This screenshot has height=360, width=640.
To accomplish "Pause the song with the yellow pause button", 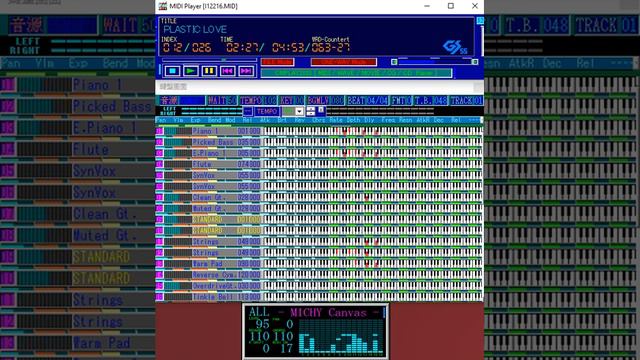I will pos(209,71).
